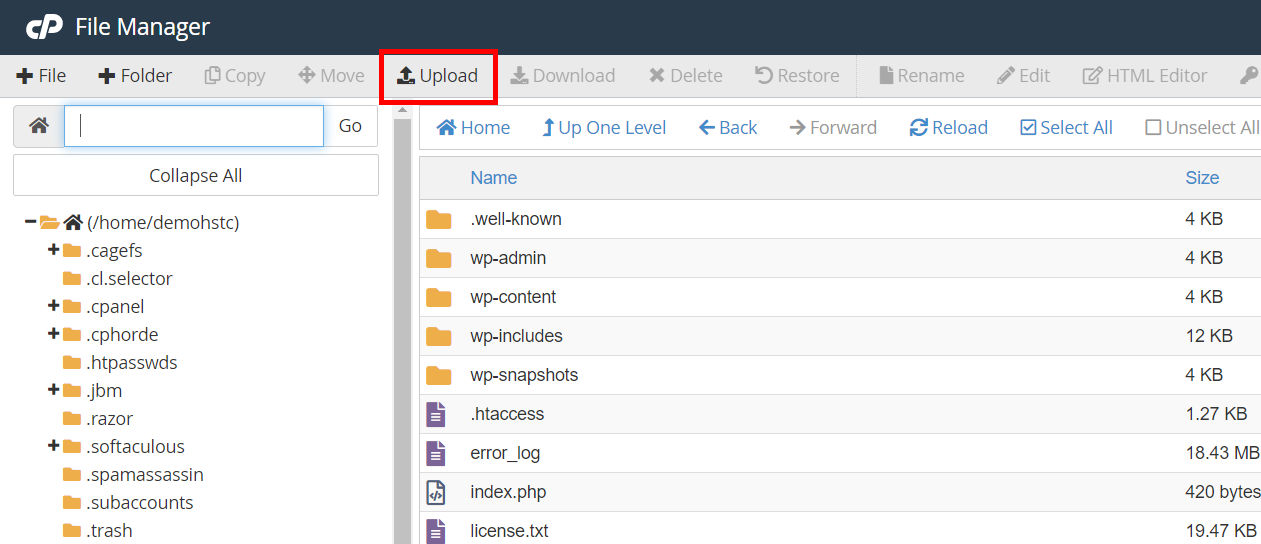The width and height of the screenshot is (1261, 544).
Task: Click the Restore toolbar button
Action: [797, 76]
